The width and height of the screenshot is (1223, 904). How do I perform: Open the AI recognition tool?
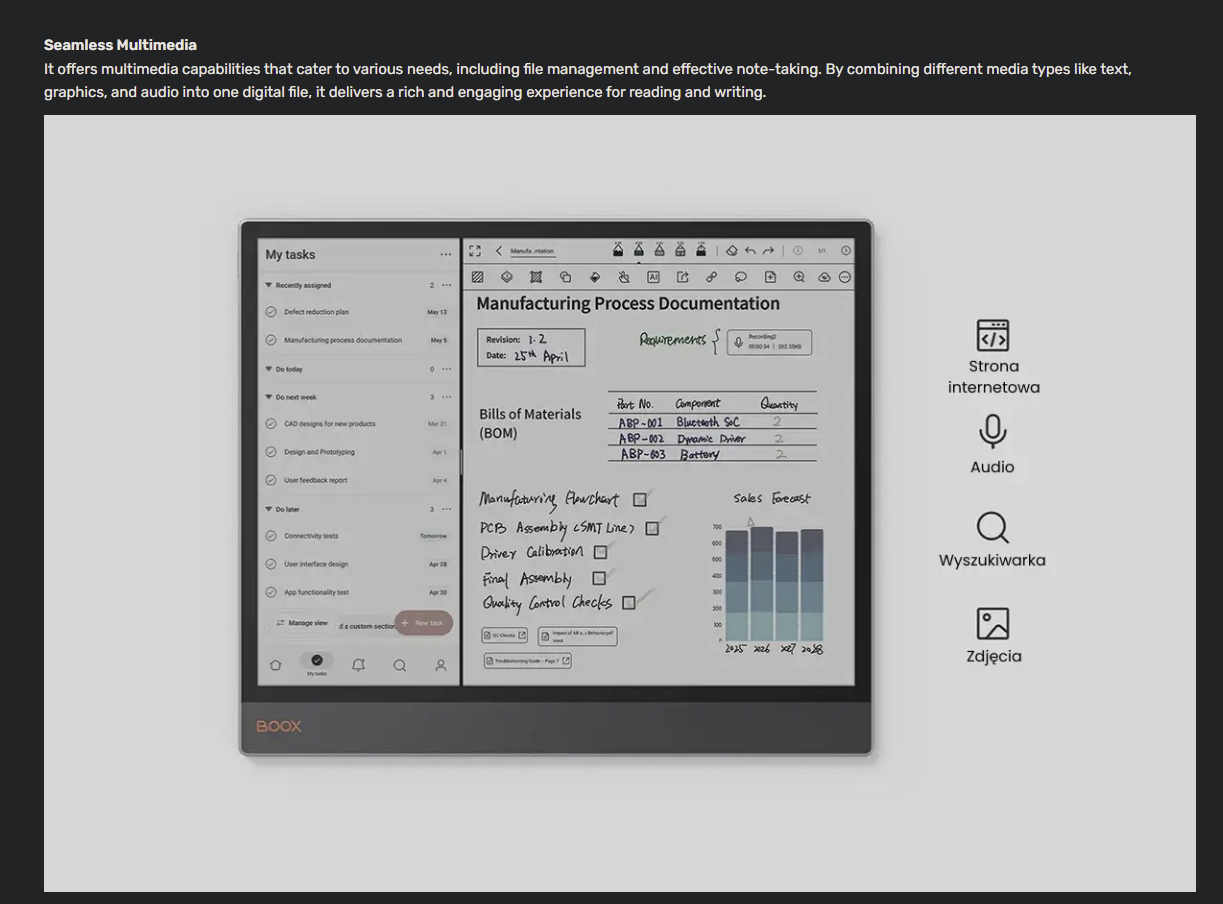click(653, 277)
